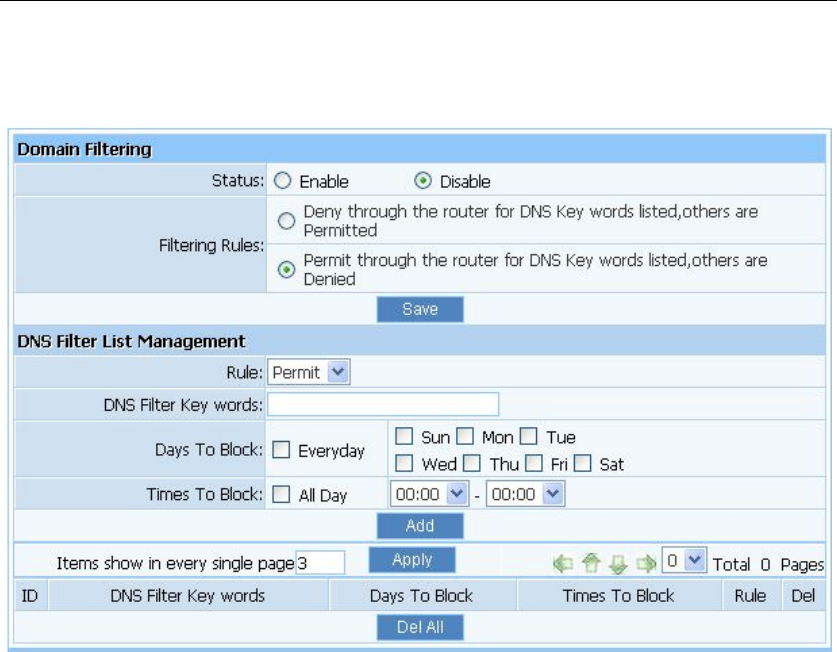Click the Apply button
Image resolution: width=837 pixels, height=652 pixels.
[412, 560]
